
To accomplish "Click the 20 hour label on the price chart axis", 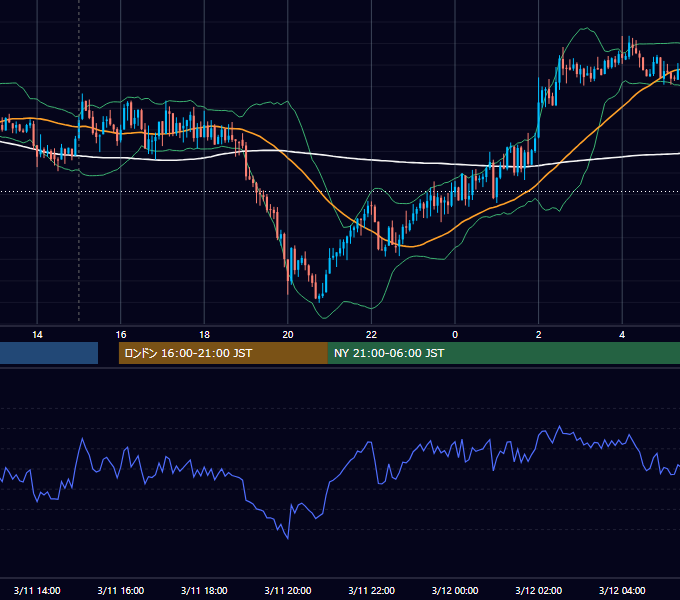I will click(288, 335).
